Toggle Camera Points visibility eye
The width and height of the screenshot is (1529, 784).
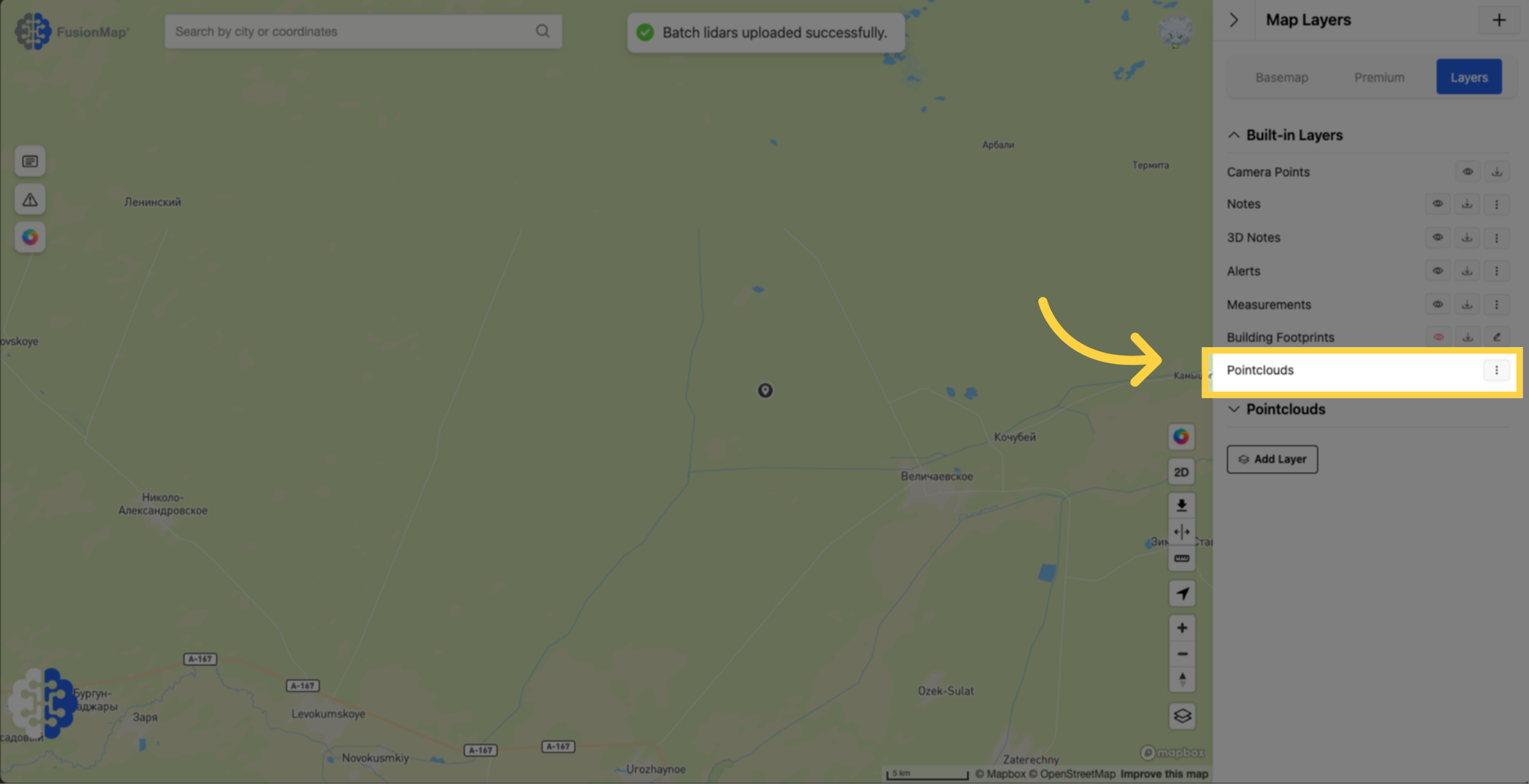(1467, 172)
